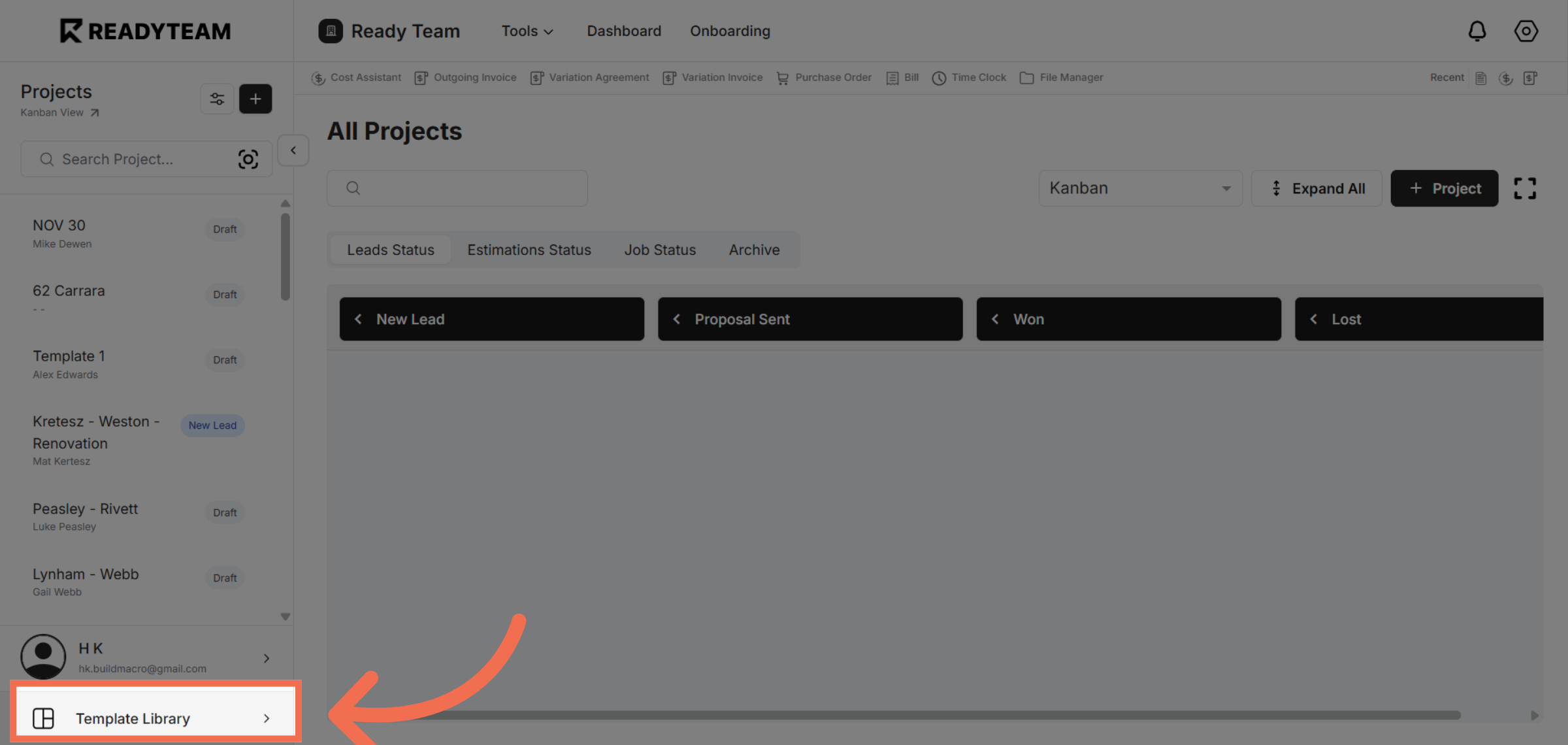Open settings via the gear icon

coord(1526,31)
